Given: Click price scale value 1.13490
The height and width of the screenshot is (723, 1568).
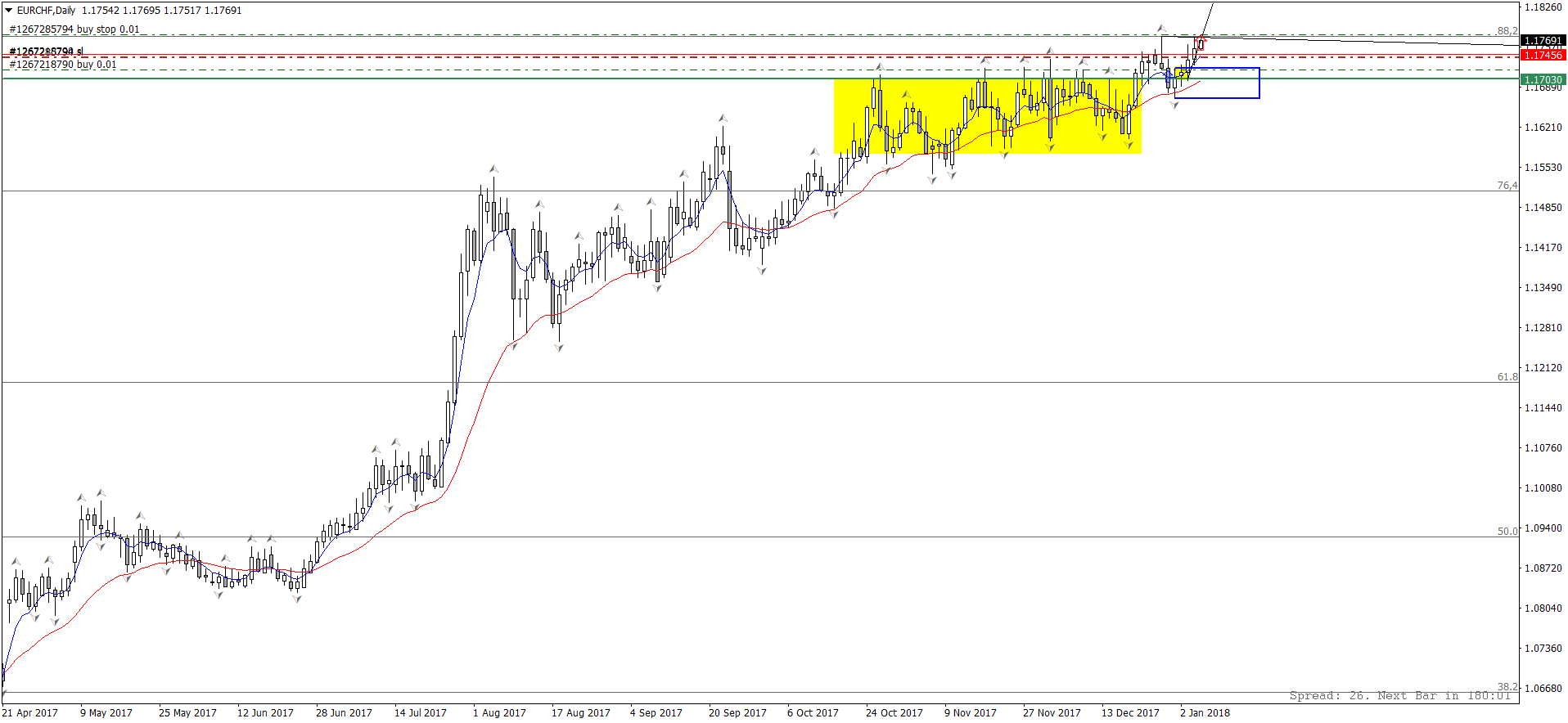Looking at the screenshot, I should click(1543, 288).
